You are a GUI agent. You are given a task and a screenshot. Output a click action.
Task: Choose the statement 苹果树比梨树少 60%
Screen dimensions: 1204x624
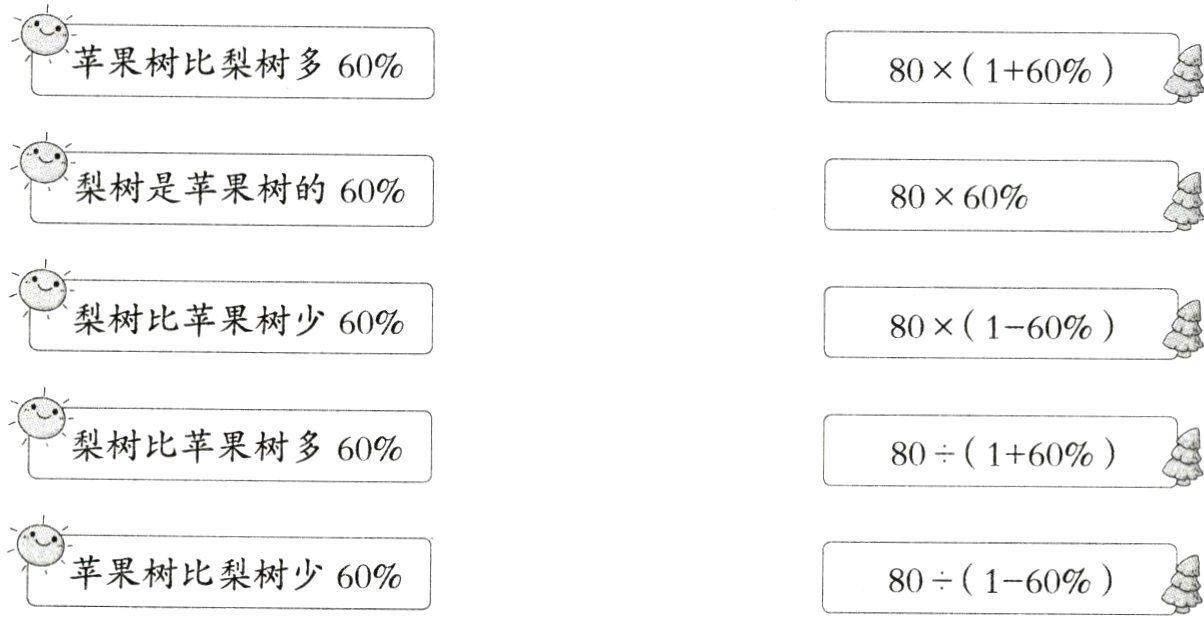[x=237, y=575]
